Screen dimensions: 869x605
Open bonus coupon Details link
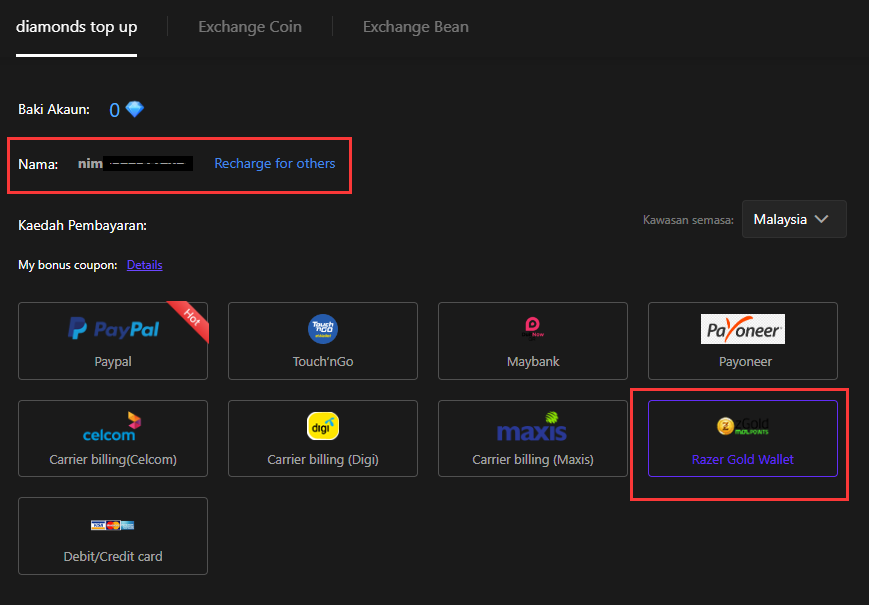coord(145,265)
